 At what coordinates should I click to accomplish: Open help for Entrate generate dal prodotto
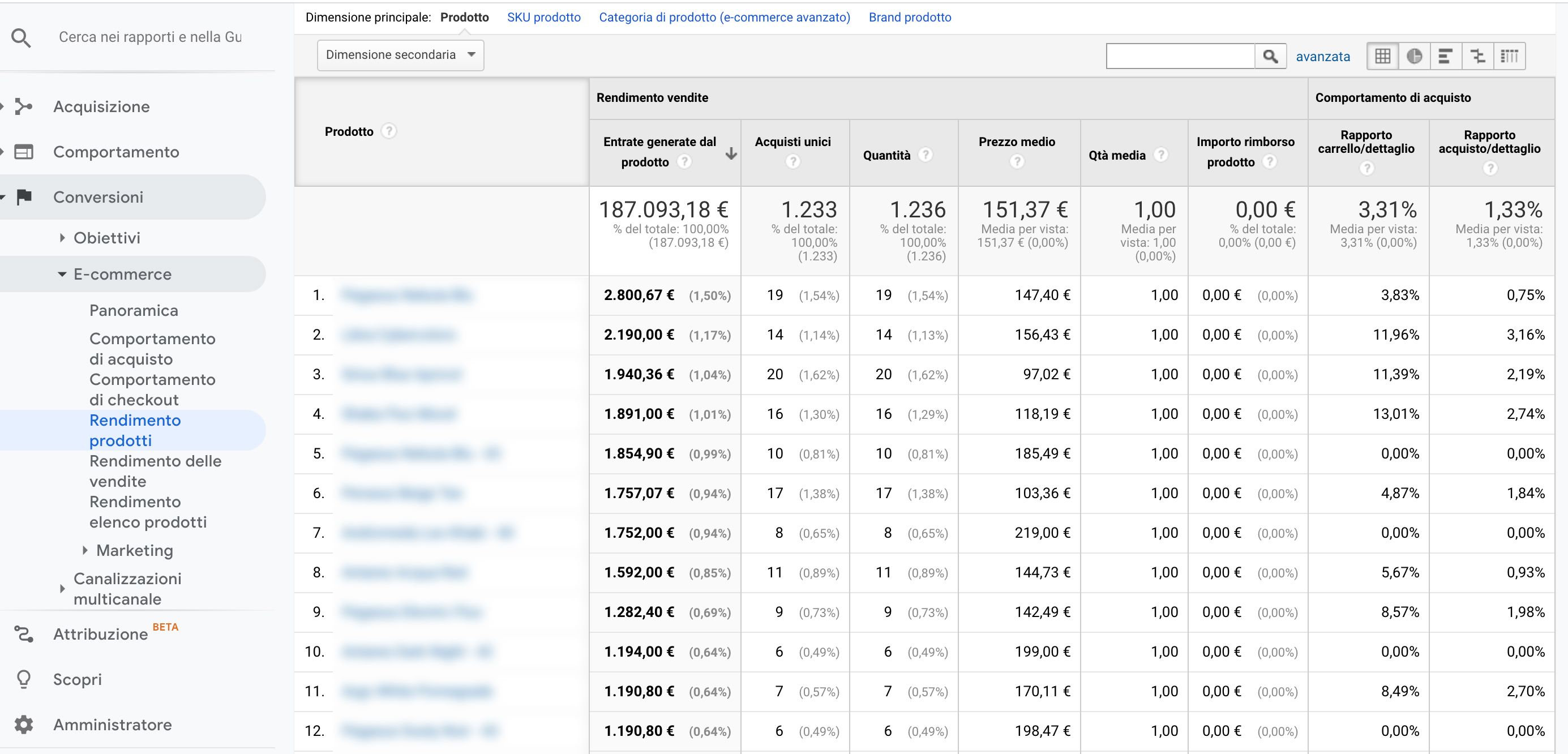(684, 161)
